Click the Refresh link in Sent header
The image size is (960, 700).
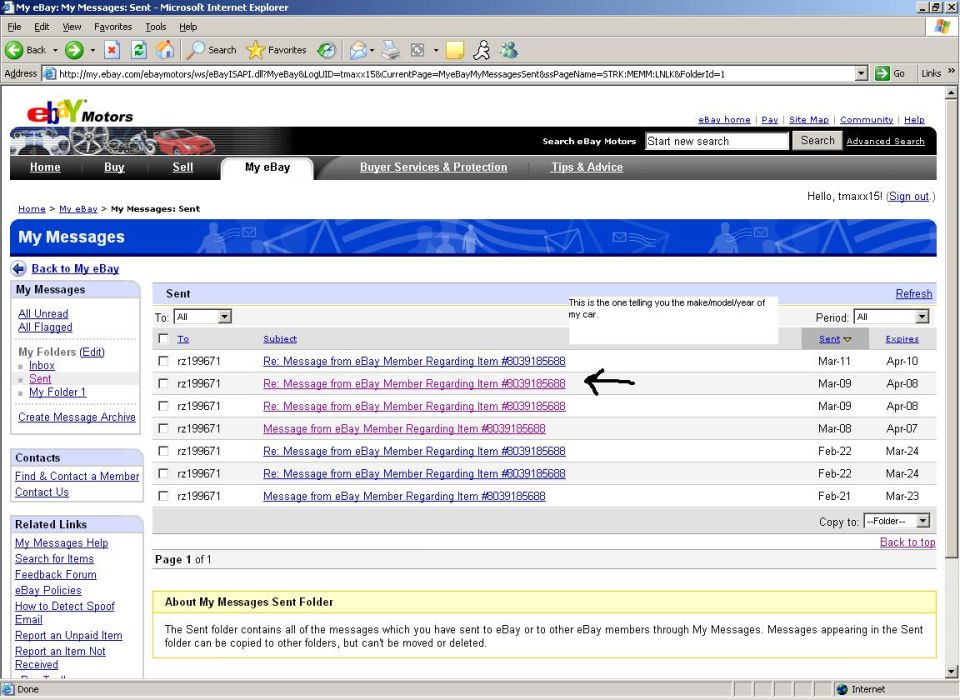[913, 294]
